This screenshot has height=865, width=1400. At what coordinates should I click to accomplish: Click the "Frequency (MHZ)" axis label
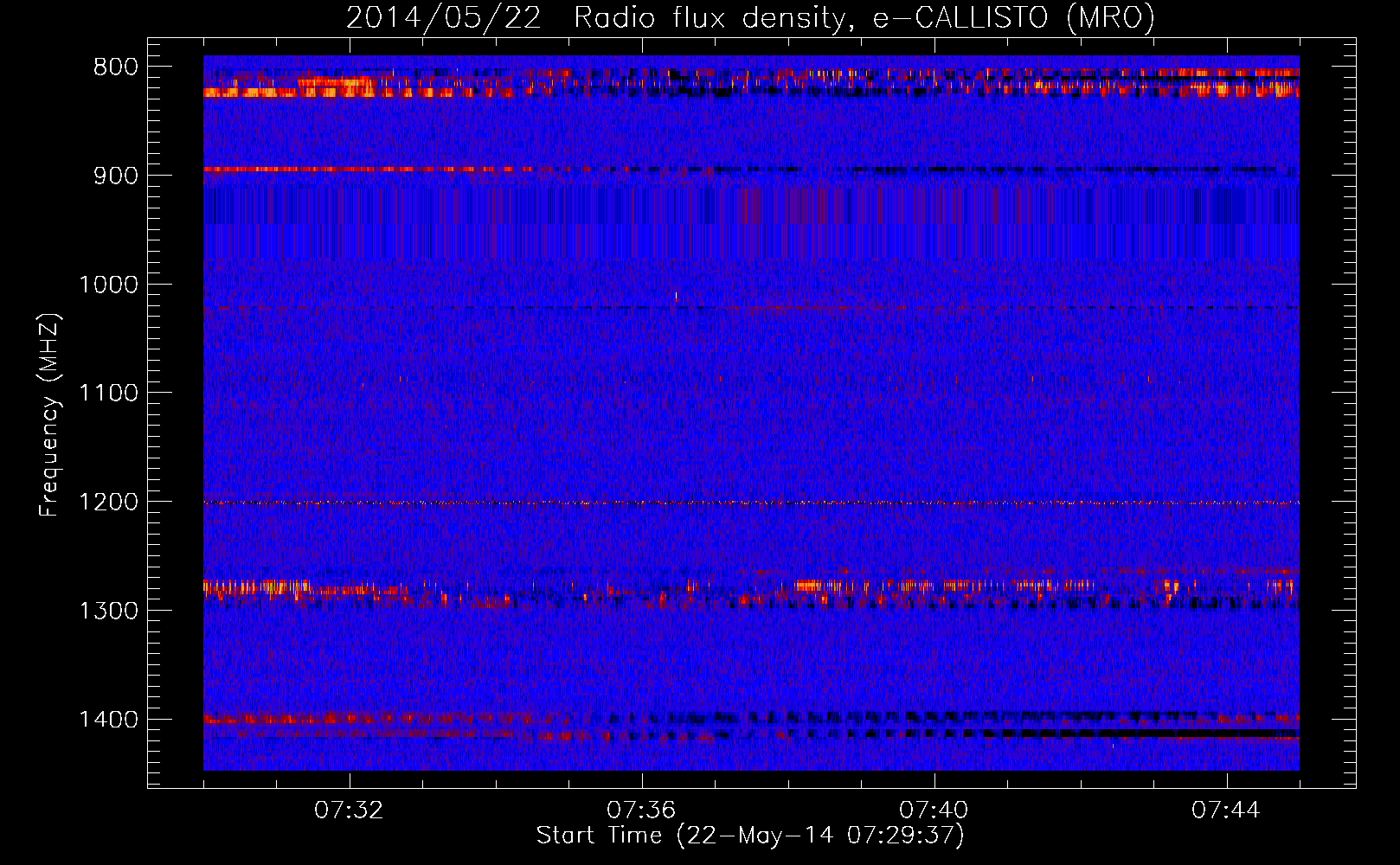pos(49,415)
